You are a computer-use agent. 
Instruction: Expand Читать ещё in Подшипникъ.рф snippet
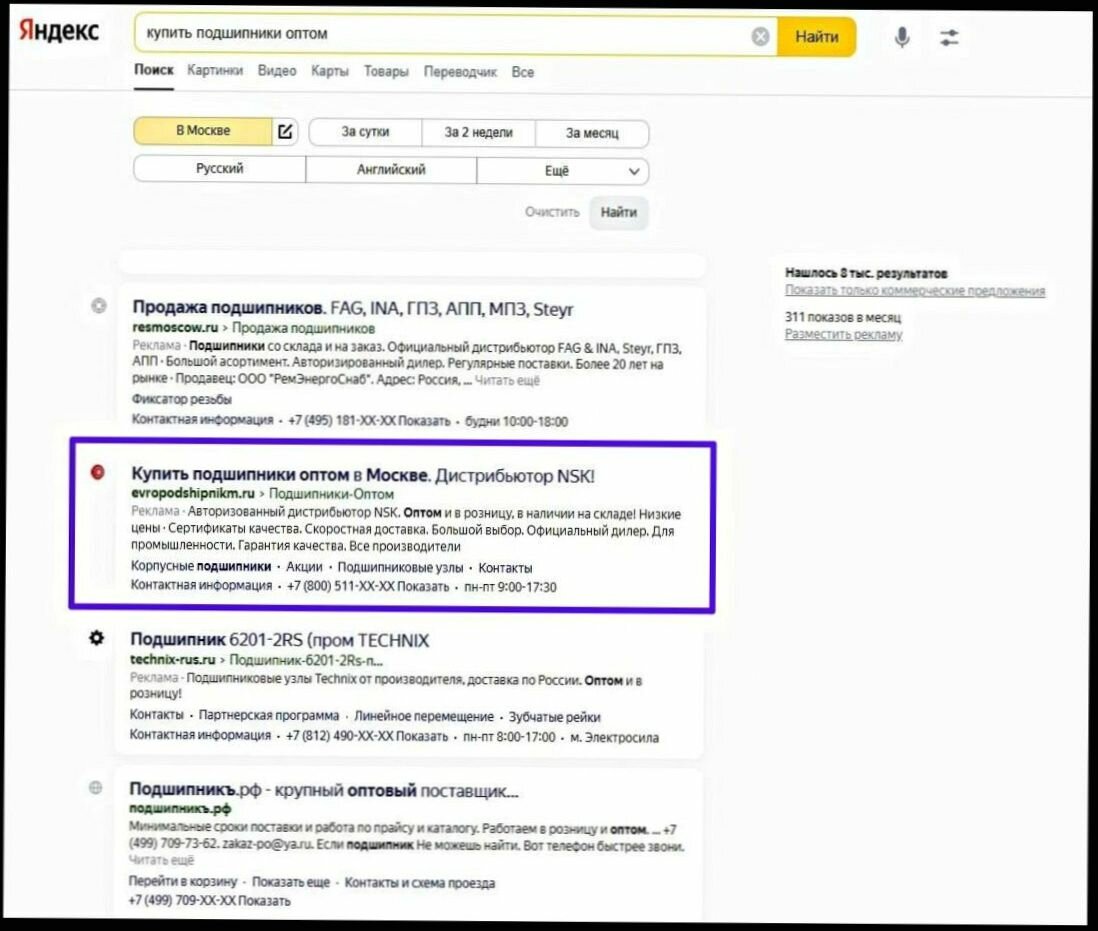161,860
